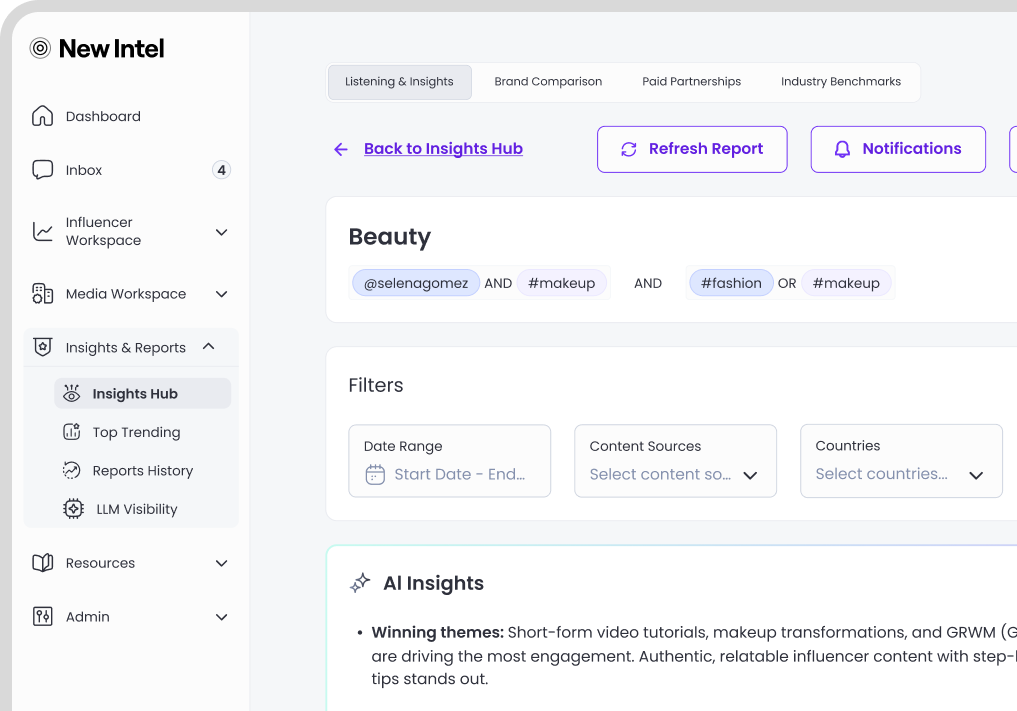Click the Notifications button
The width and height of the screenshot is (1017, 711).
pos(898,149)
